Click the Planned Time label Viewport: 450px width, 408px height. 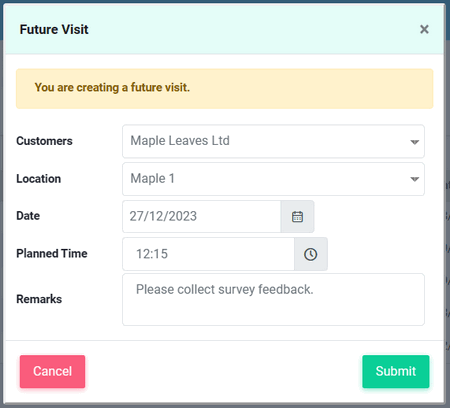tap(52, 254)
